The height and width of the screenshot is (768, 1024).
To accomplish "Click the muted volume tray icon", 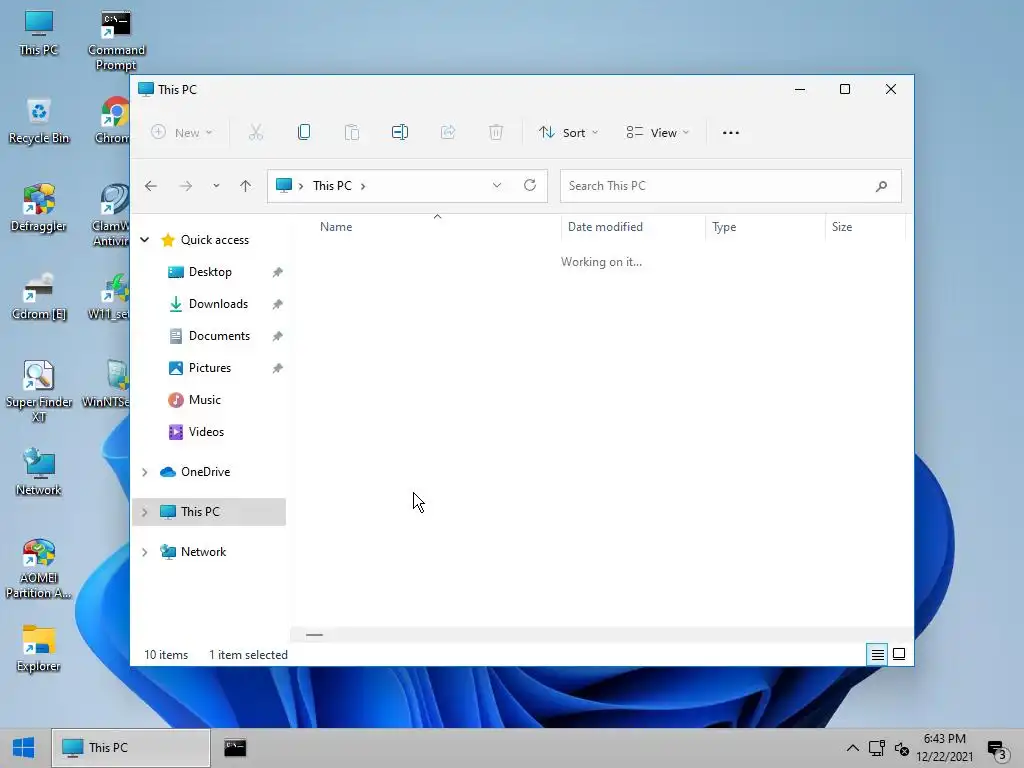I will tap(902, 748).
